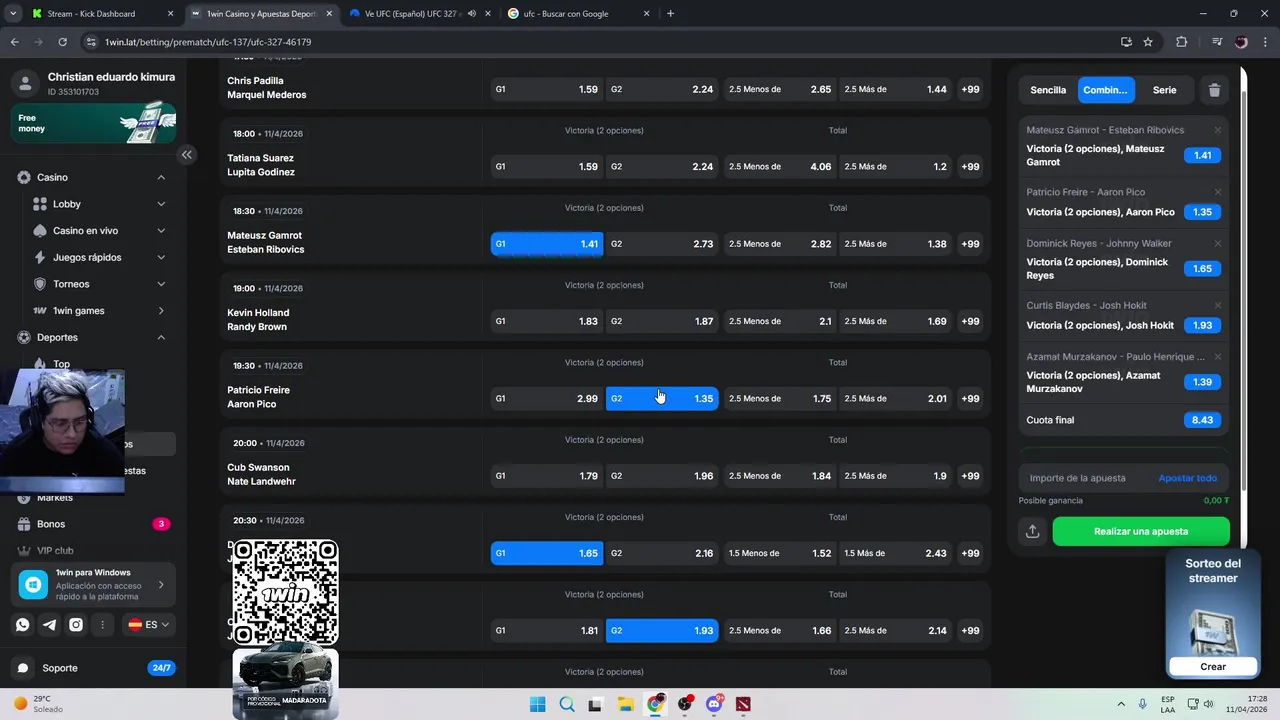
Task: Deselect the highlighted G2 1.93 odds
Action: point(662,630)
